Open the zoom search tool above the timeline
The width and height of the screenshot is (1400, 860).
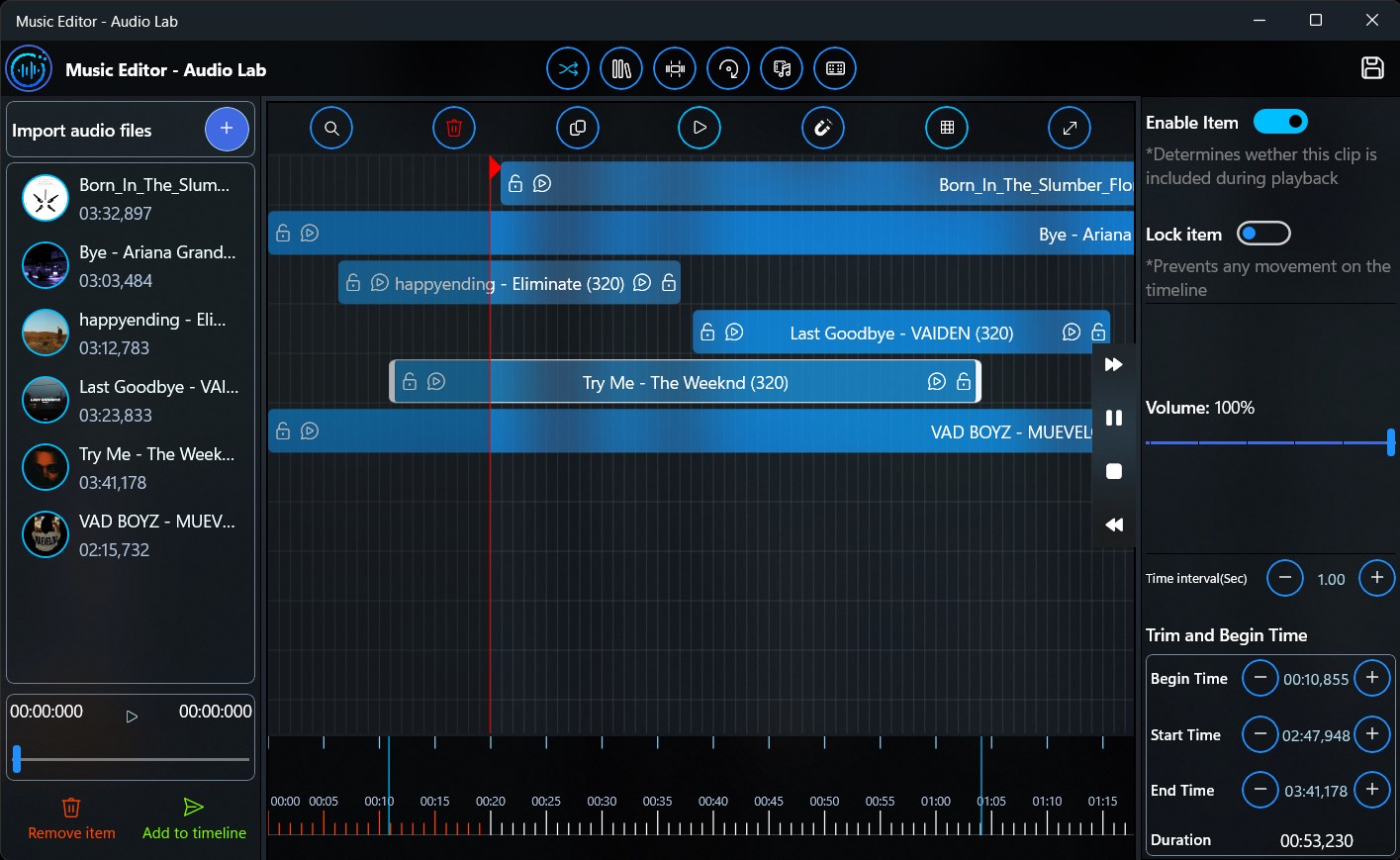click(331, 128)
